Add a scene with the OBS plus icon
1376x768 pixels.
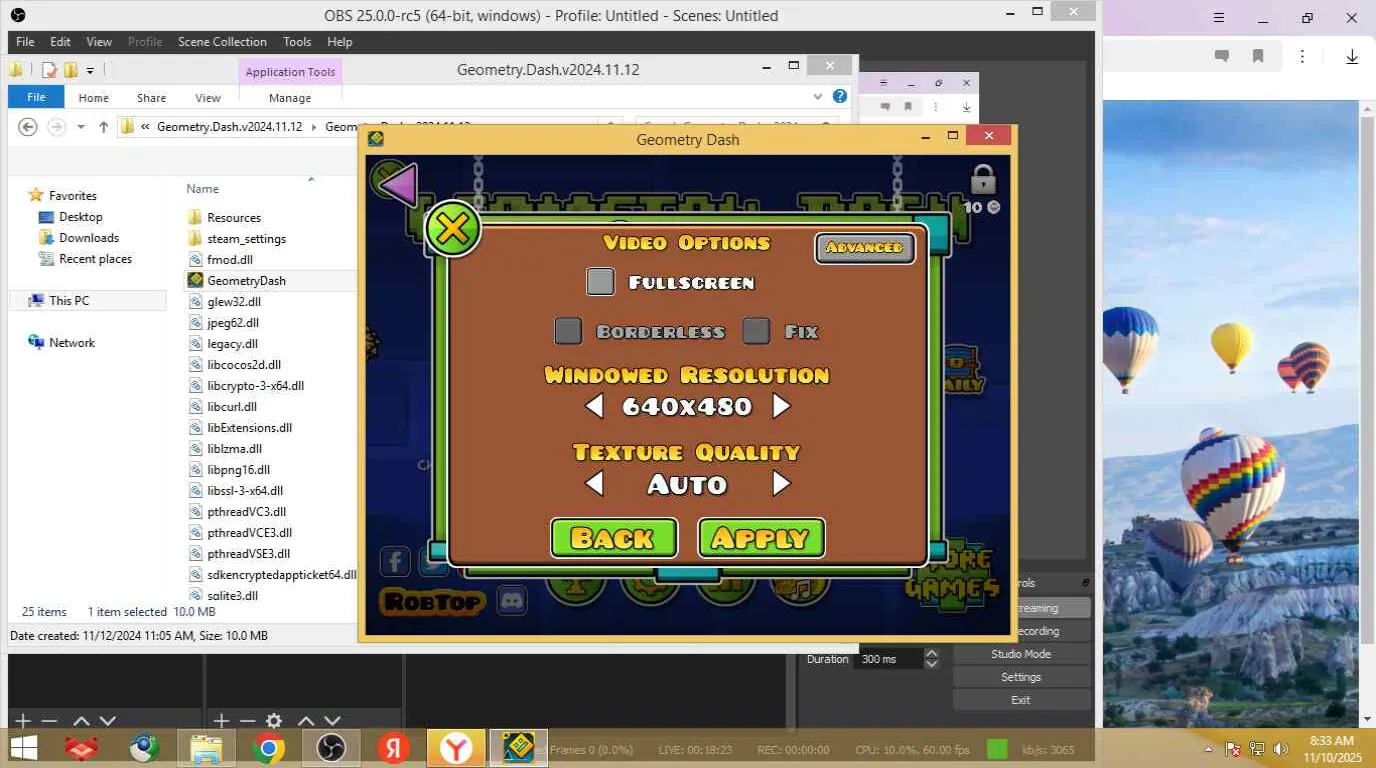[22, 721]
